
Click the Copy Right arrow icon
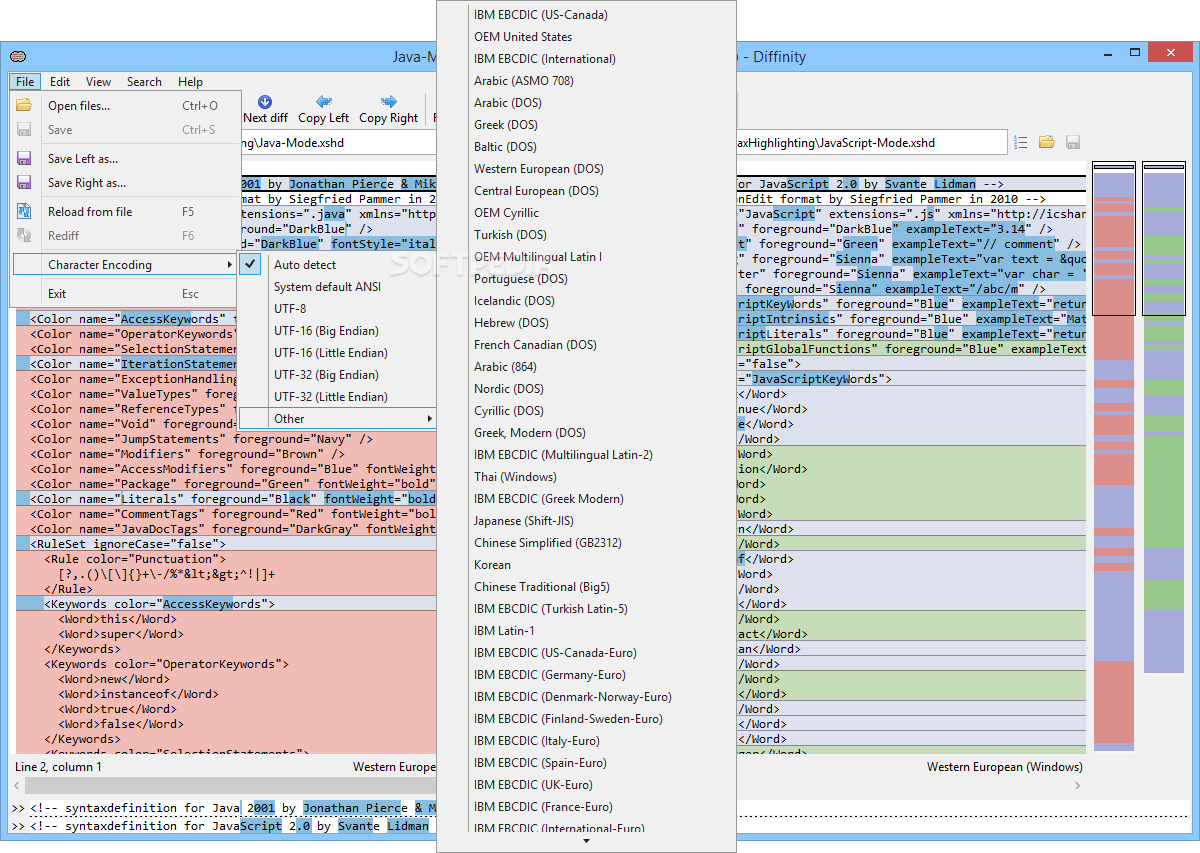[389, 102]
